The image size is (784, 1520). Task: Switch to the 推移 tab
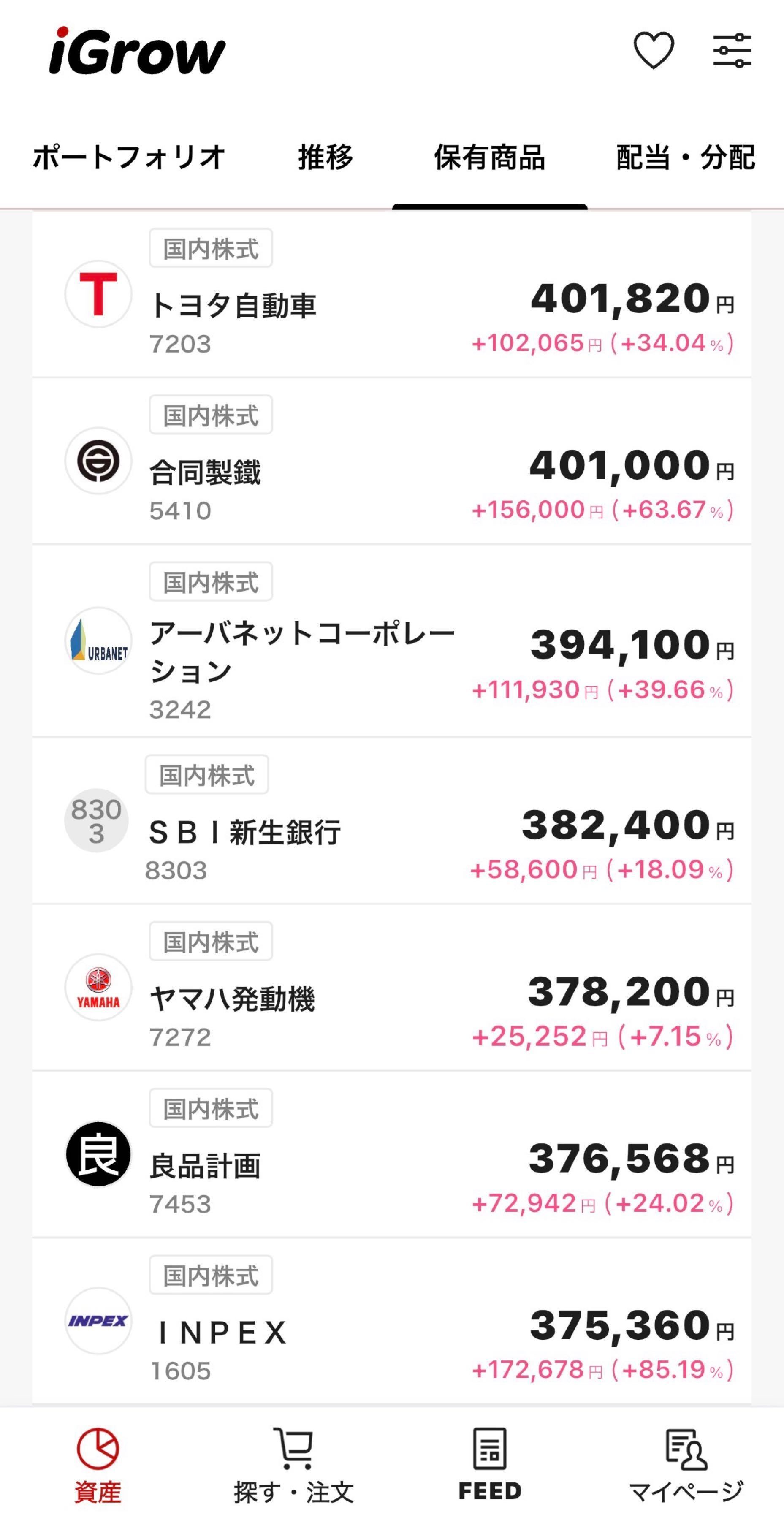pos(325,157)
